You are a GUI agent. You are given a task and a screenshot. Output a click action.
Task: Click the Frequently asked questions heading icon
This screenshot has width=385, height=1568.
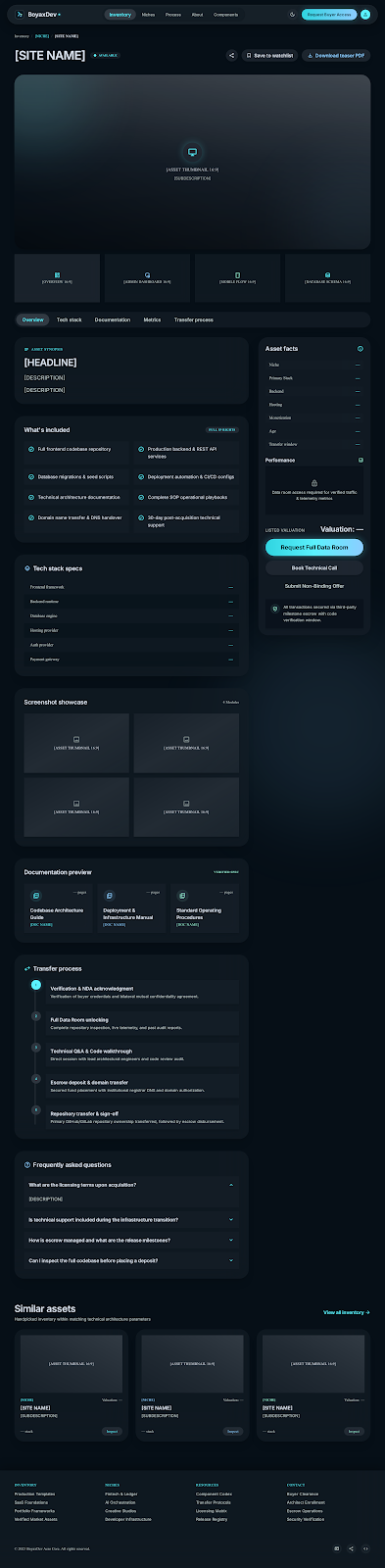click(27, 1165)
